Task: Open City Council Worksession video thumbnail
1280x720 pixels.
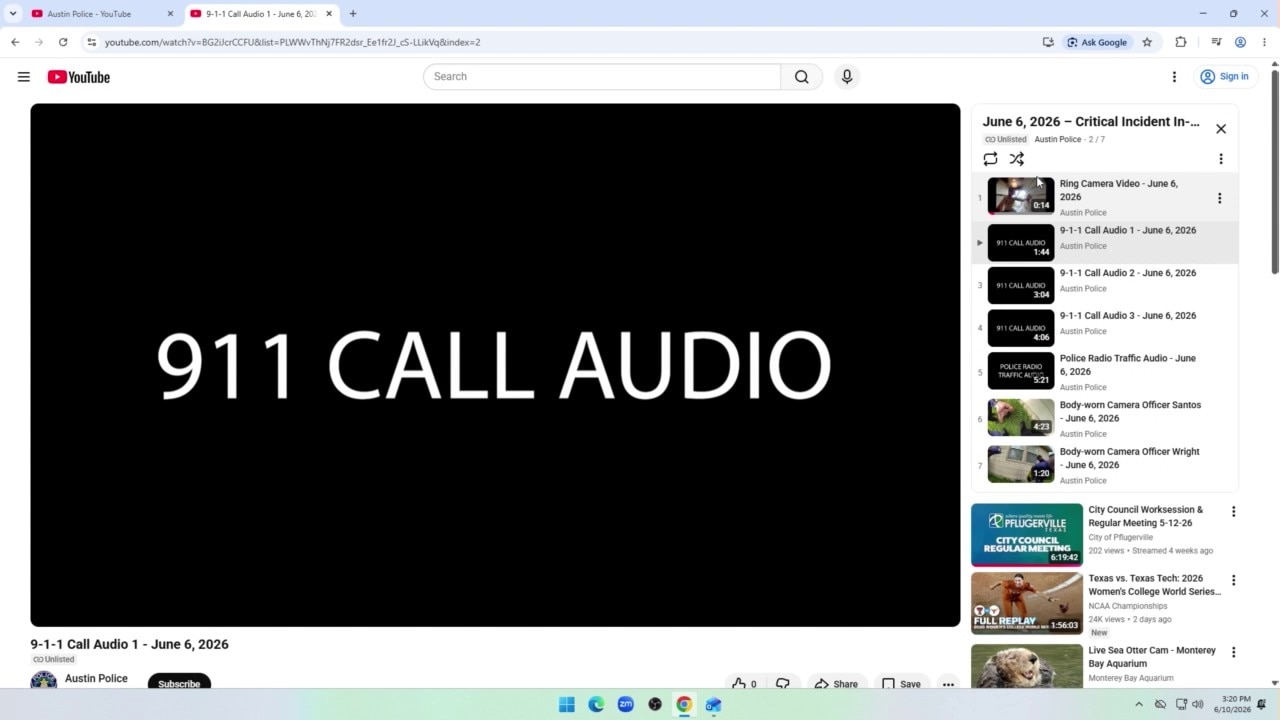Action: 1027,534
